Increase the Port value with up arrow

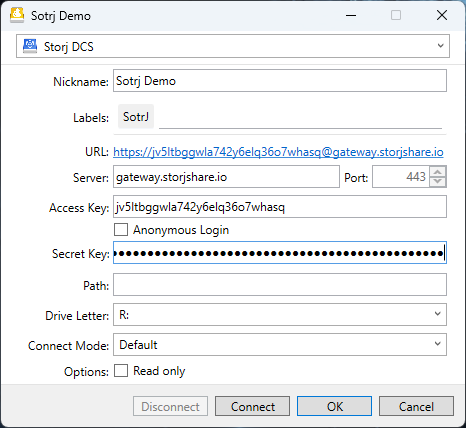[438, 172]
